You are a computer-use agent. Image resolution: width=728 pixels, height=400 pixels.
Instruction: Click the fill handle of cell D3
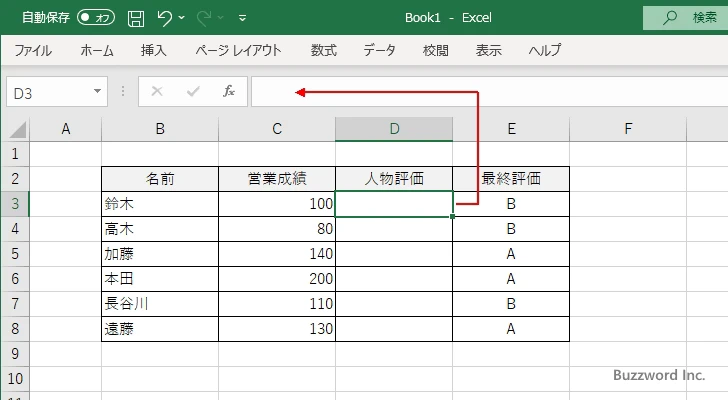tap(453, 217)
